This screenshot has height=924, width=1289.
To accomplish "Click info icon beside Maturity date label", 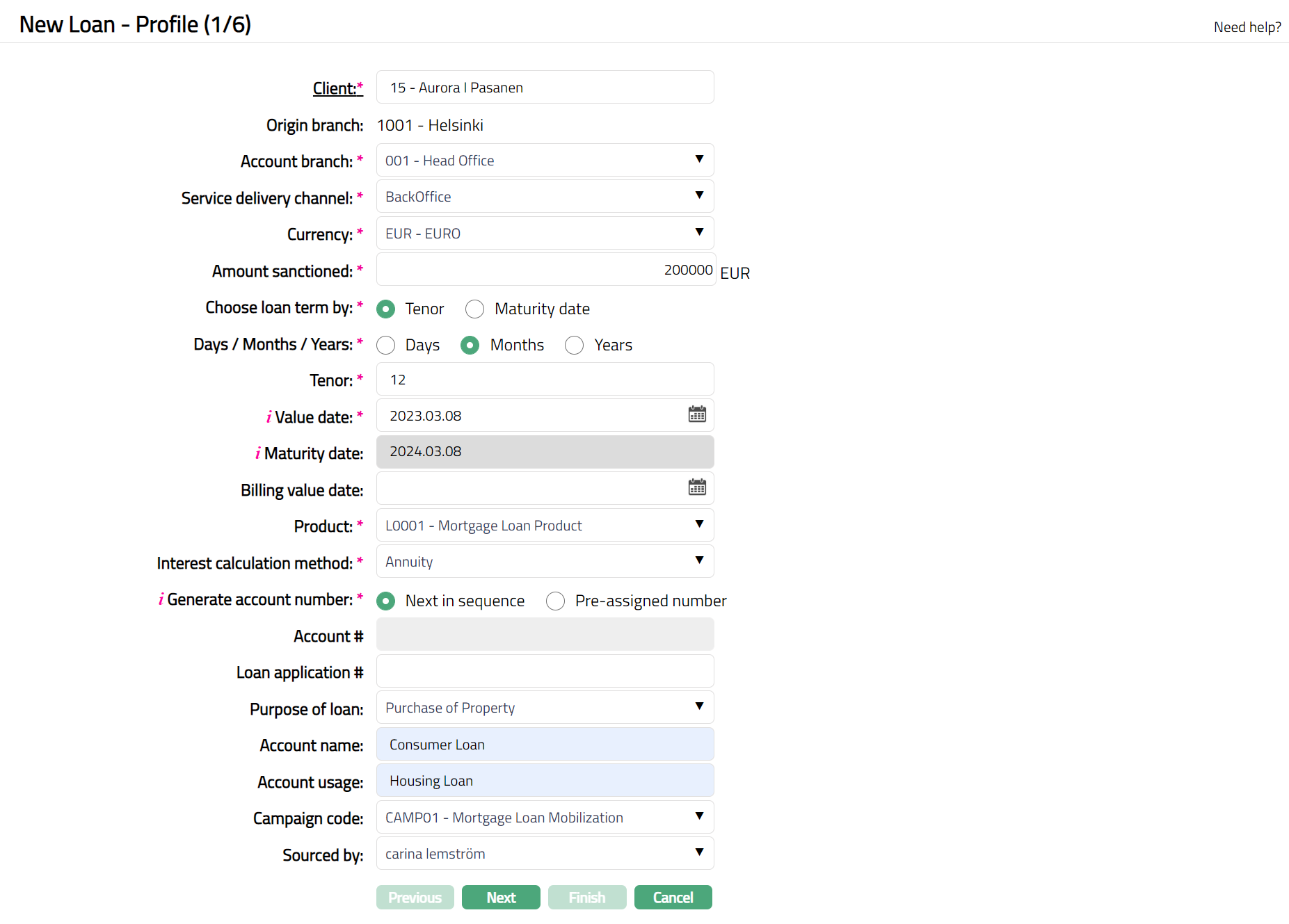I will [258, 453].
